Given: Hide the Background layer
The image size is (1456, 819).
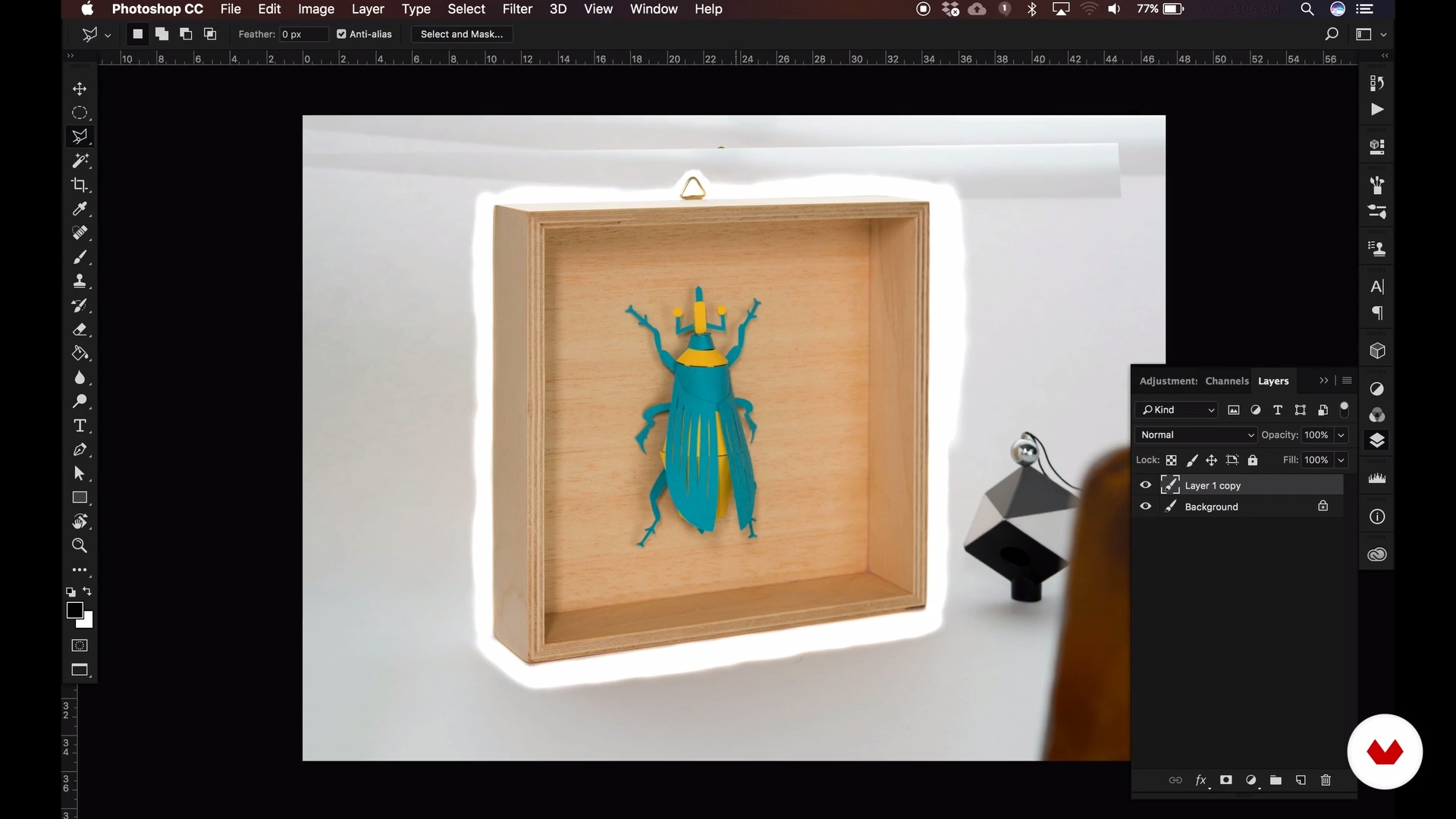Looking at the screenshot, I should pyautogui.click(x=1145, y=507).
